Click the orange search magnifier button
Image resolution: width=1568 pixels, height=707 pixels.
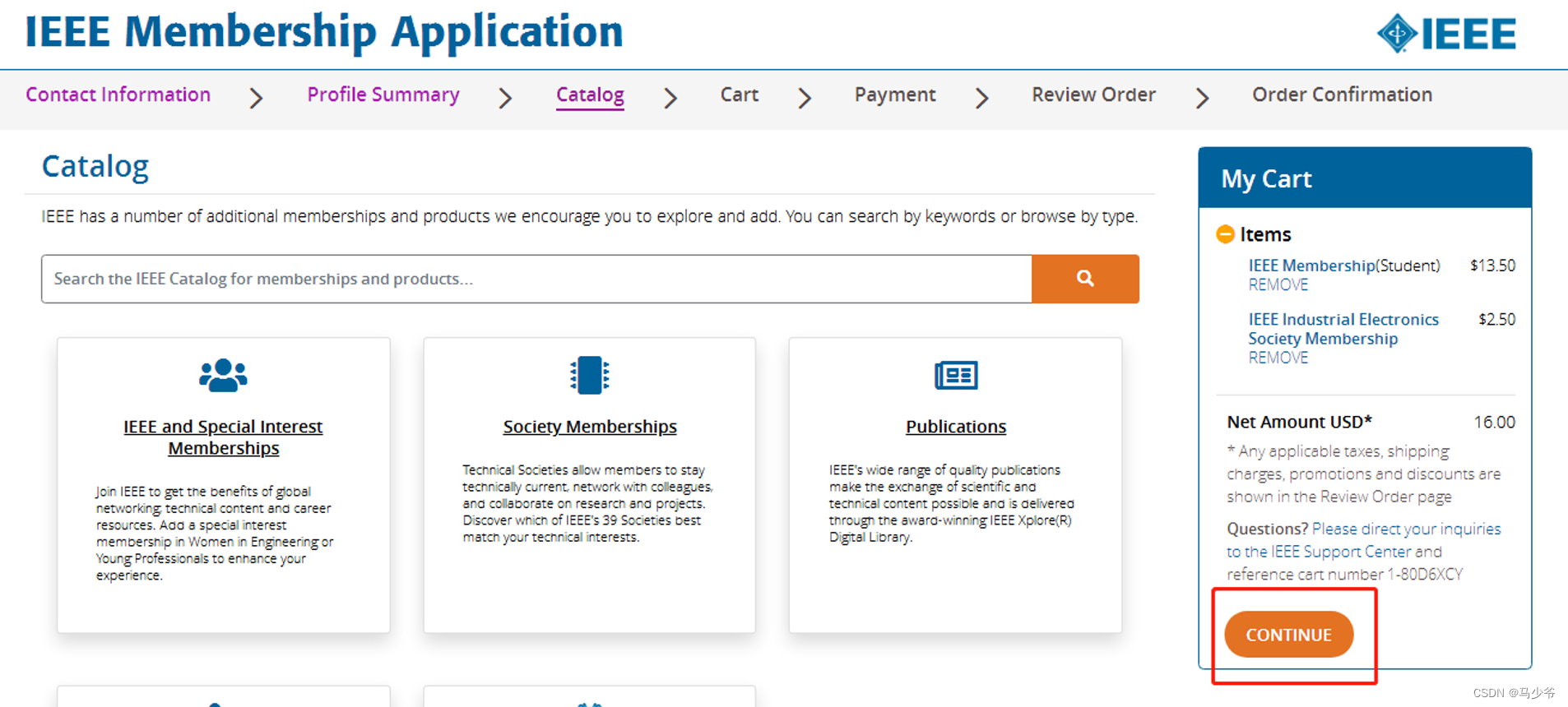pos(1085,279)
